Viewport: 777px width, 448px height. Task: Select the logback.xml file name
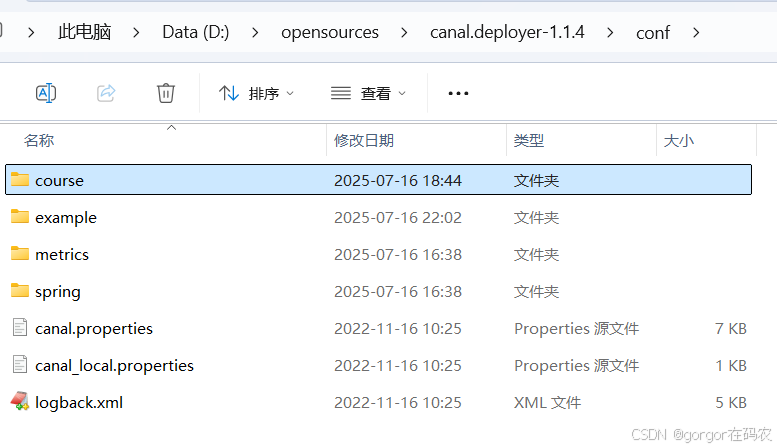[x=79, y=403]
